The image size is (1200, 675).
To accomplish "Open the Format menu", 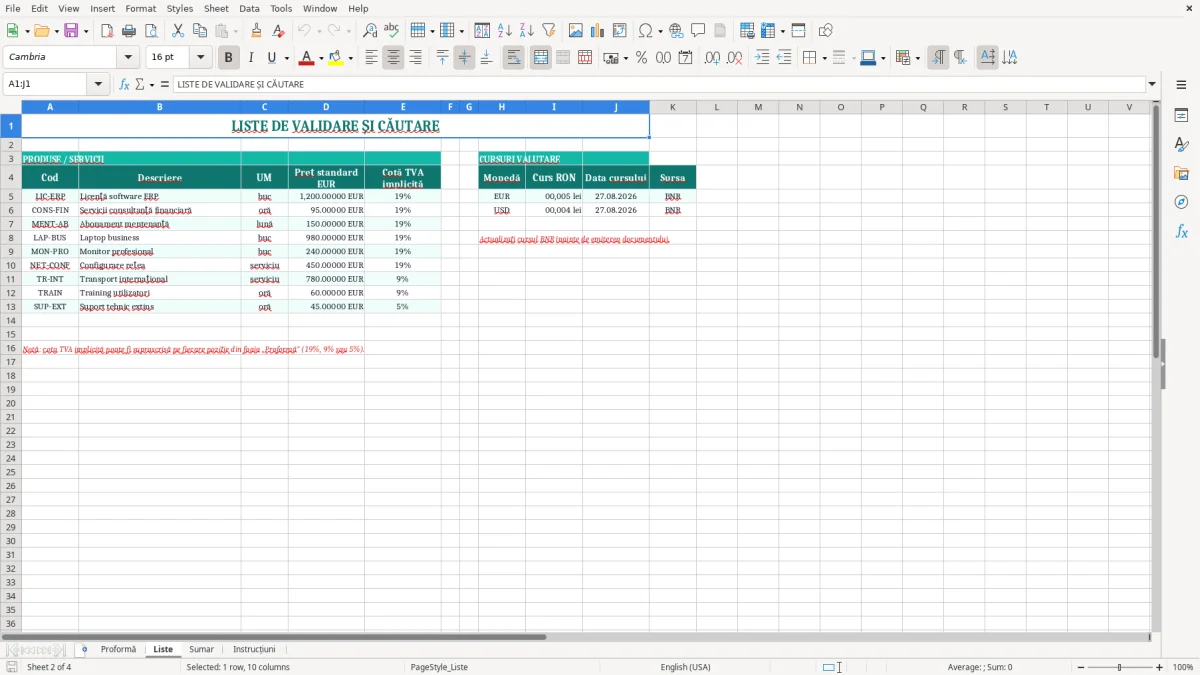I will [140, 8].
